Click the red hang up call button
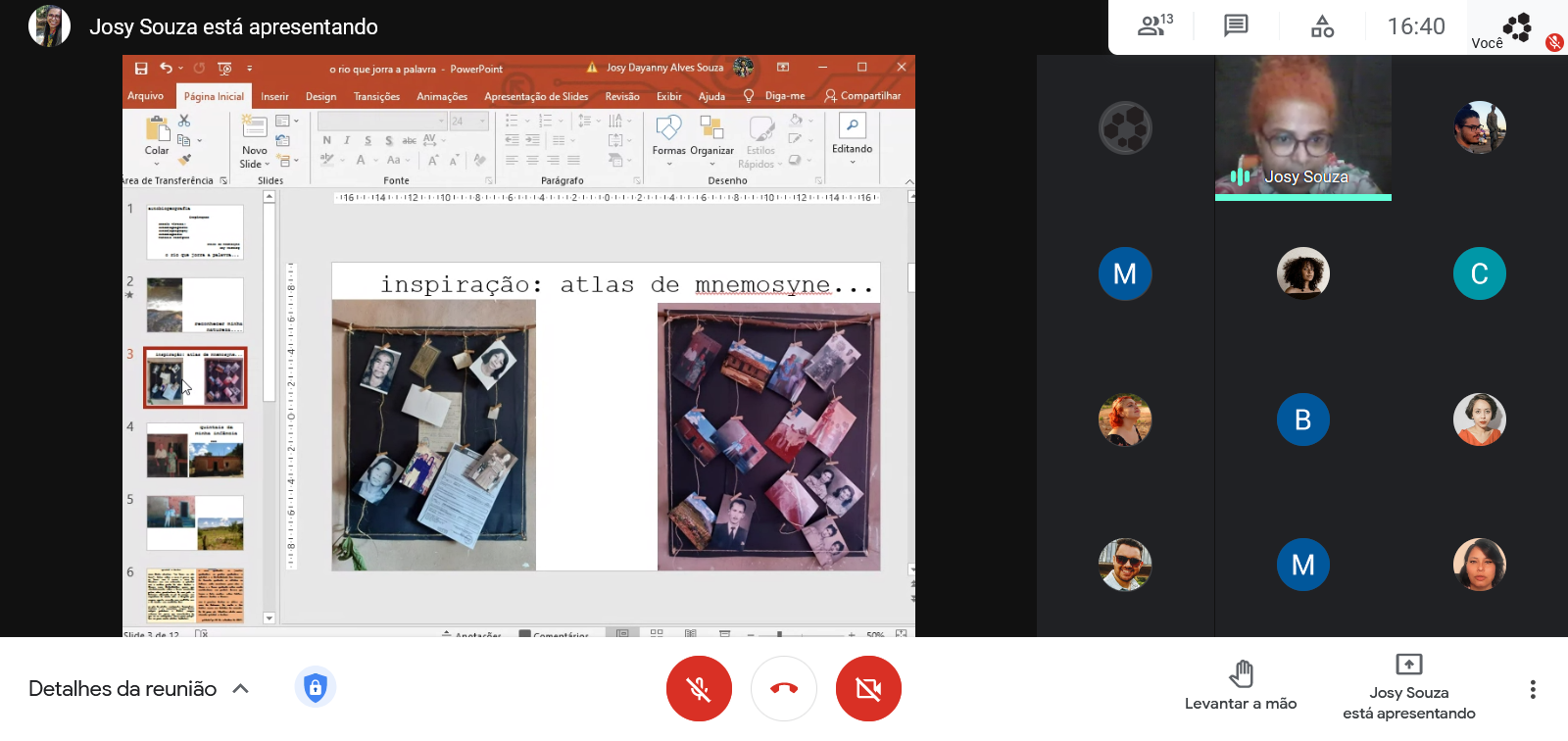The width and height of the screenshot is (1568, 741). [783, 689]
